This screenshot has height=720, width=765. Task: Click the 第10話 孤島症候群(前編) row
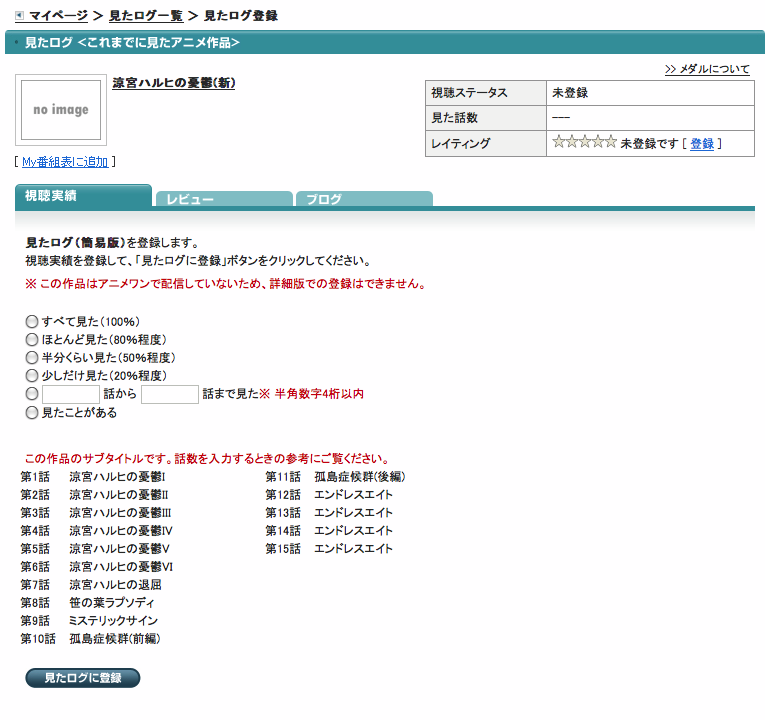90,639
